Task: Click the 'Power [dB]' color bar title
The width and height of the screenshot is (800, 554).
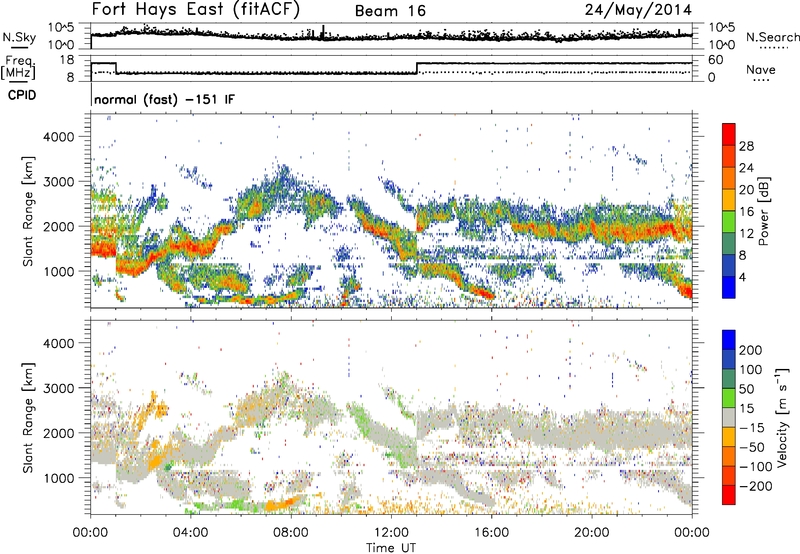Action: click(x=764, y=211)
